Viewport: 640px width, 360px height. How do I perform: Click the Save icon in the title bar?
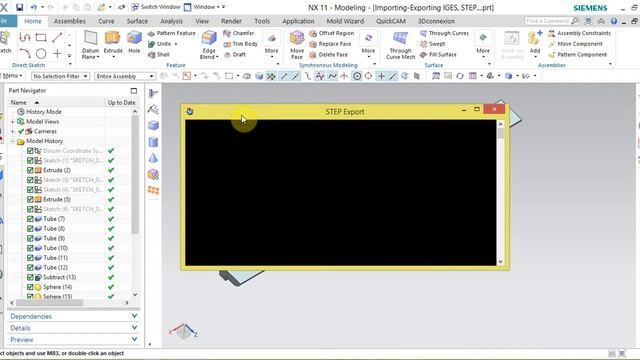[x=19, y=7]
